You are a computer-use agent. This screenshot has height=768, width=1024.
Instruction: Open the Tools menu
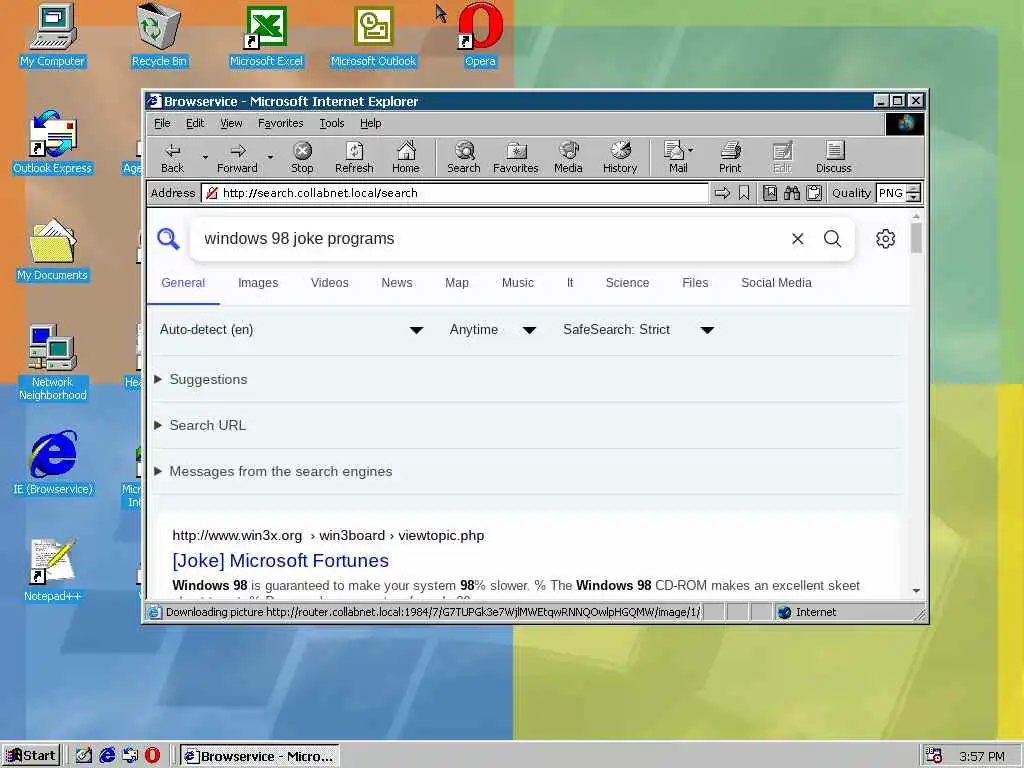[x=331, y=123]
